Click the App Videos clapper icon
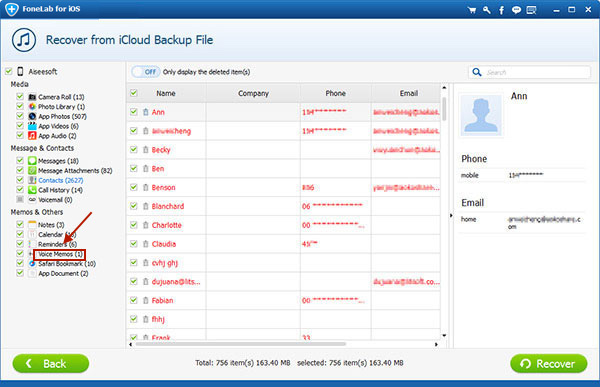 (x=32, y=126)
